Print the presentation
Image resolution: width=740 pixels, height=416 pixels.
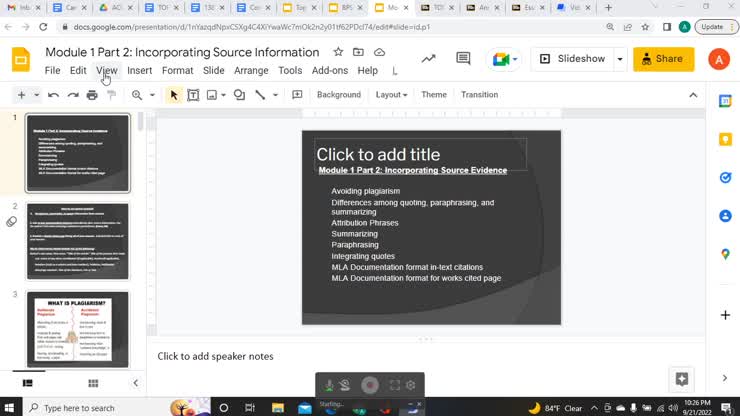pyautogui.click(x=92, y=95)
